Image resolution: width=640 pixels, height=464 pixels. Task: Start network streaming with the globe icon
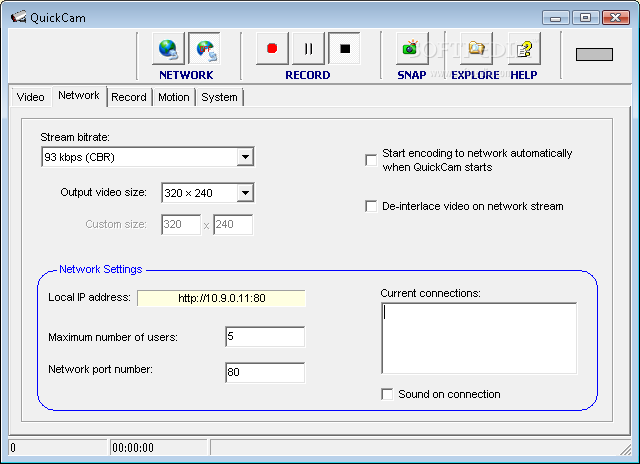(x=168, y=49)
